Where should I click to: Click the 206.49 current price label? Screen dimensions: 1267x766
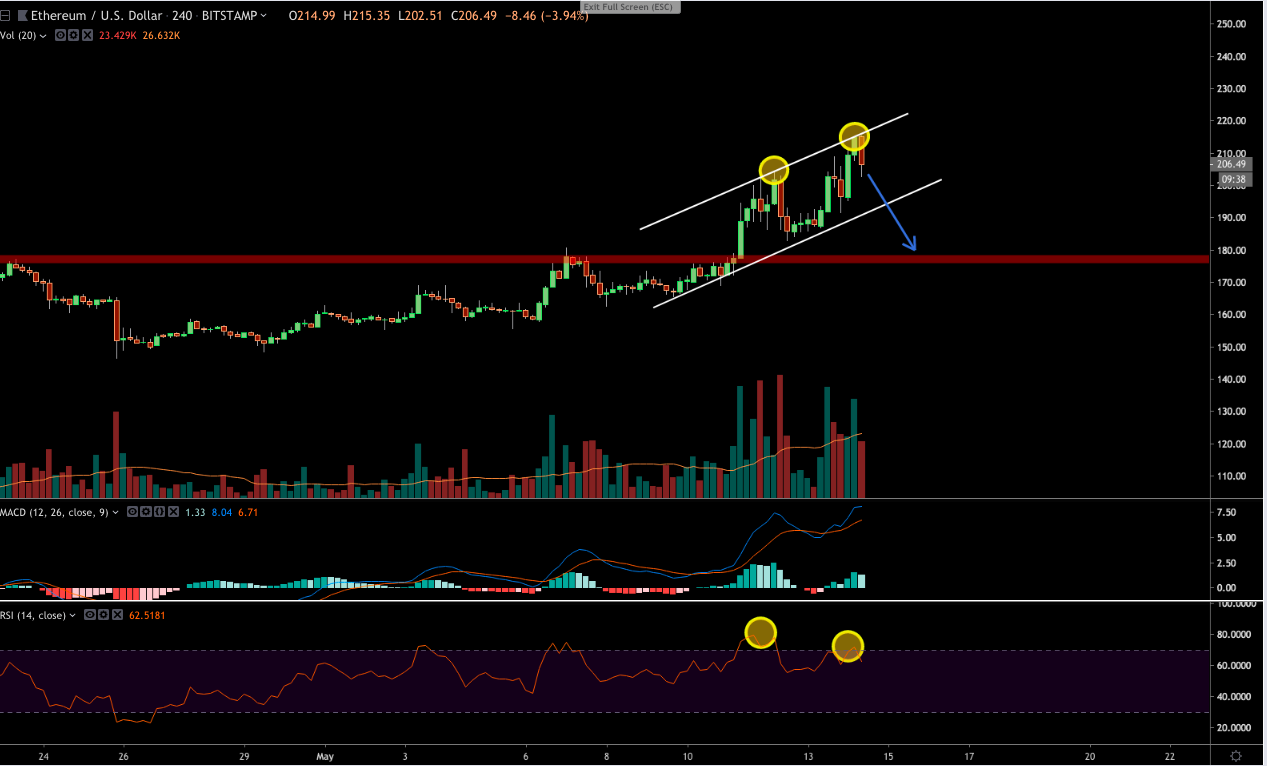(x=1228, y=164)
